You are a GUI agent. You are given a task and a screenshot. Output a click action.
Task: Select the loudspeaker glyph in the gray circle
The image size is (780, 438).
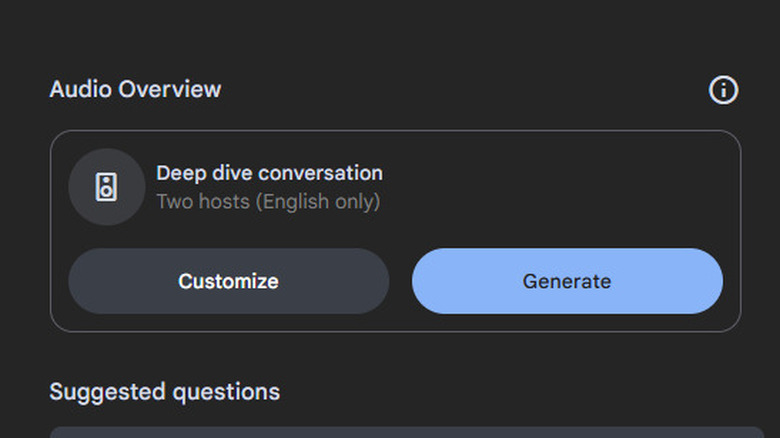[107, 187]
